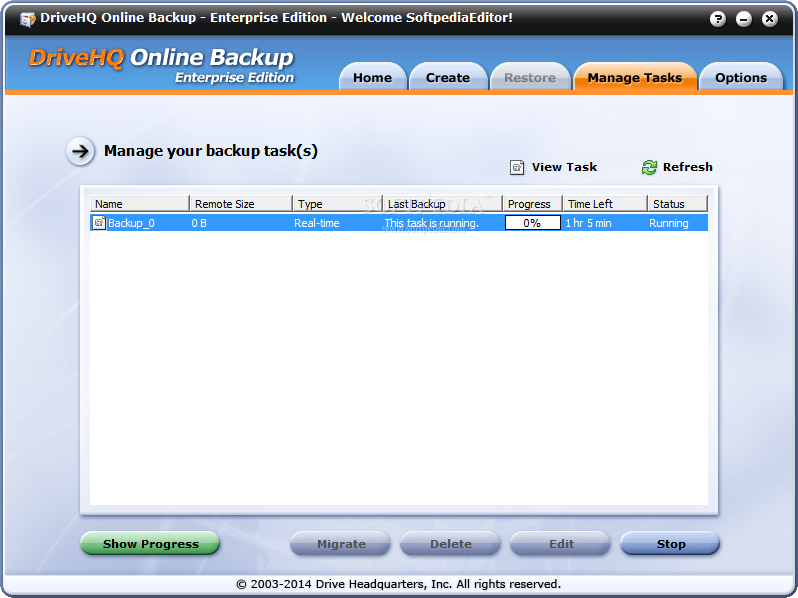Select the Manage Tasks tab

click(x=635, y=77)
